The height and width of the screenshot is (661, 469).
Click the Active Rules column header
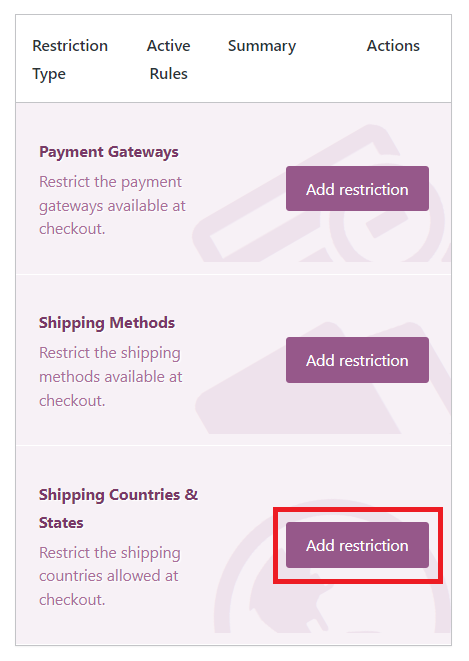pos(169,59)
